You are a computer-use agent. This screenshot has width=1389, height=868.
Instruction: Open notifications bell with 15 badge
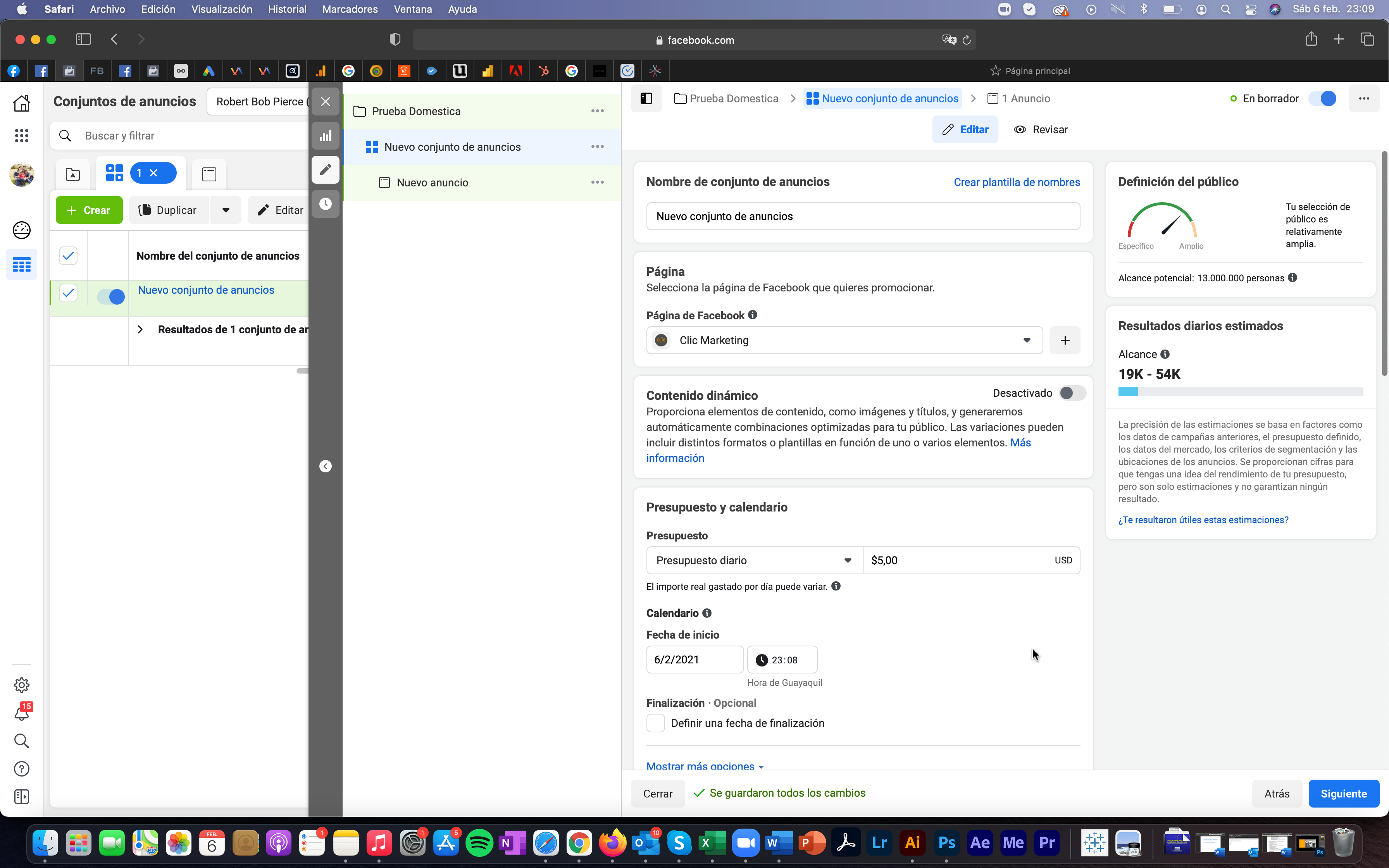(x=22, y=713)
